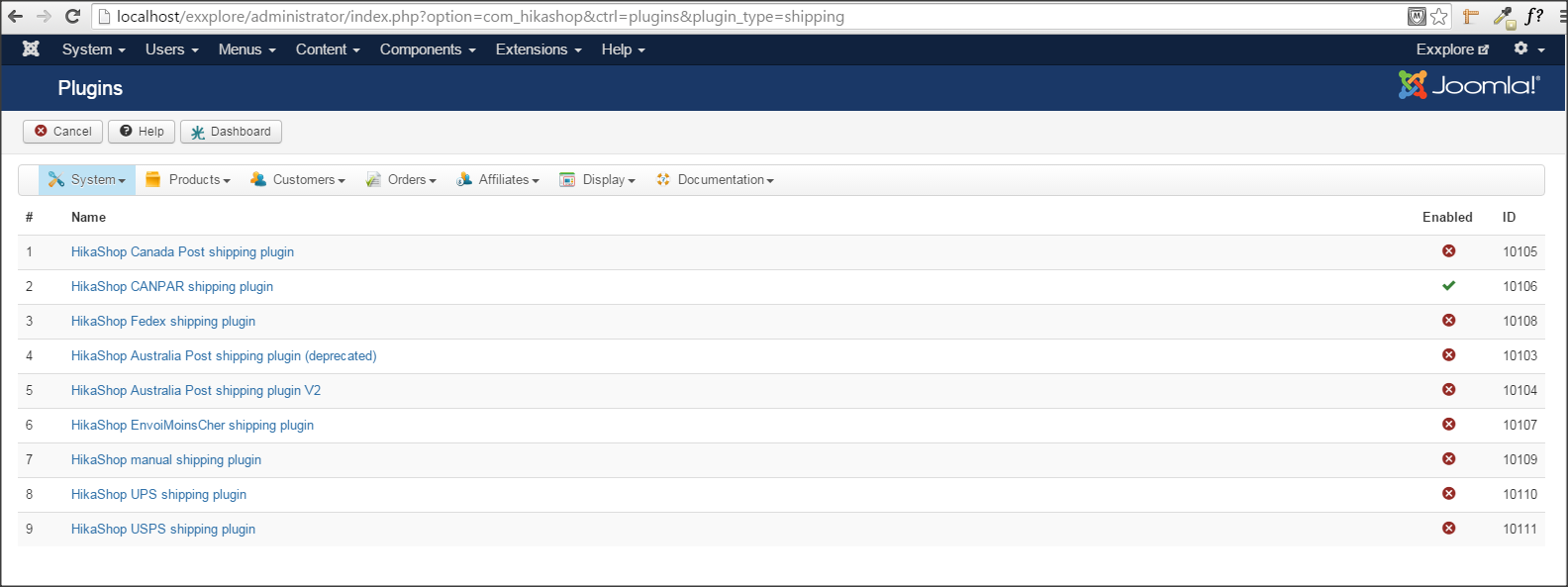This screenshot has height=587, width=1568.
Task: Open Australia Post shipping plugin (deprecated)
Action: (224, 355)
